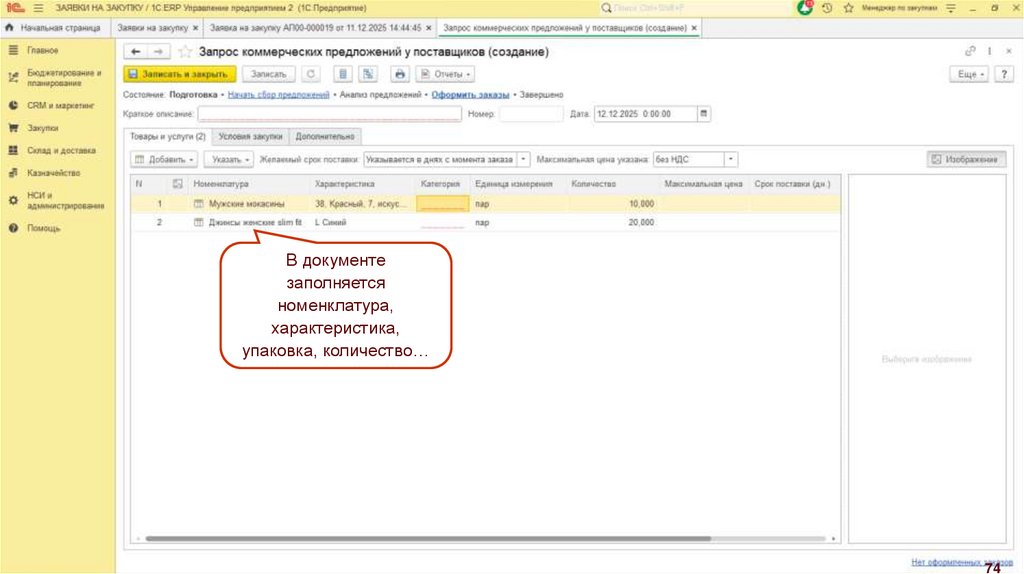Screen dimensions: 1024x574
Task: Switch to the Условия закупки tab
Action: [250, 136]
